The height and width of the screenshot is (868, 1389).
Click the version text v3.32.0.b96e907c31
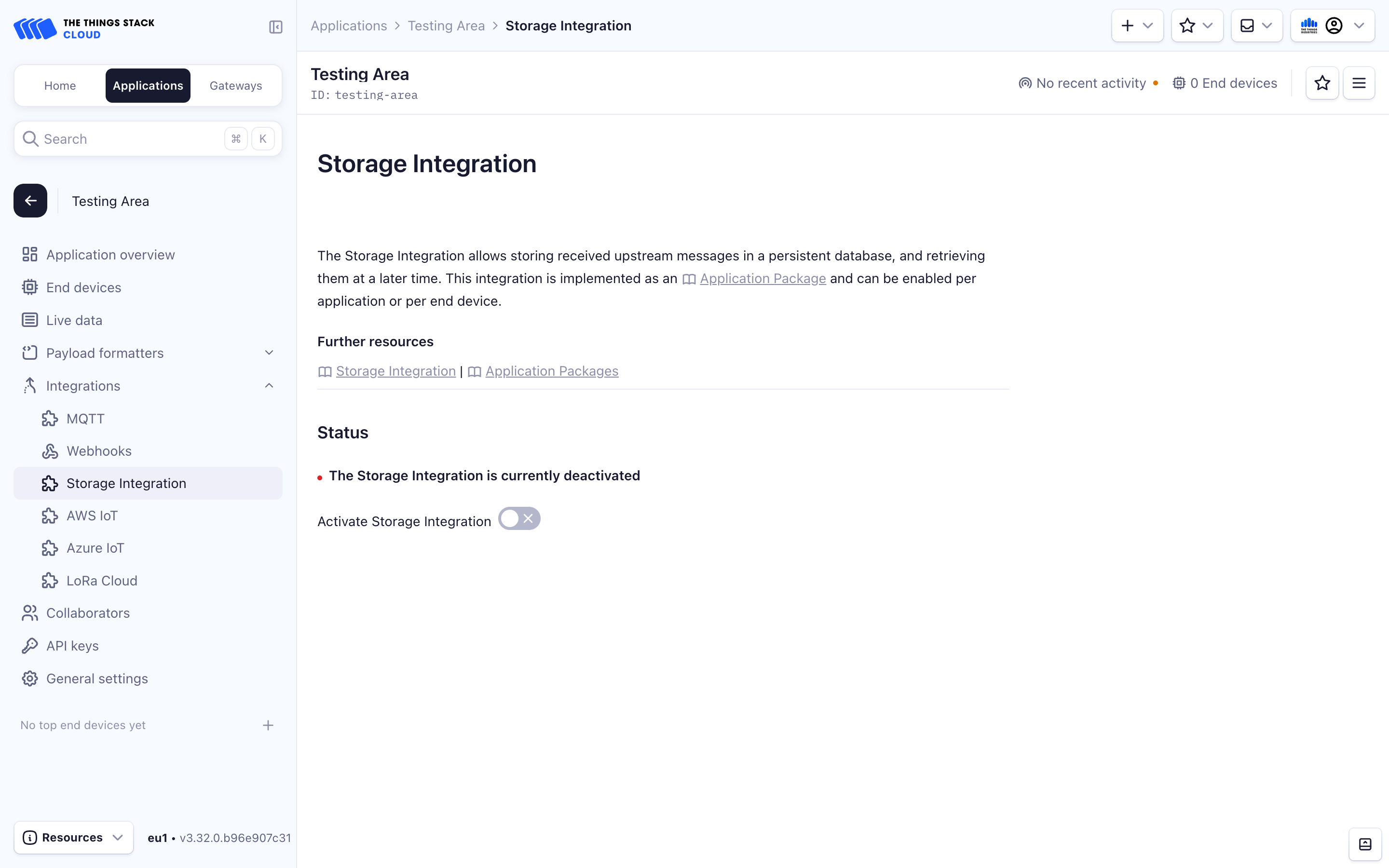[235, 838]
